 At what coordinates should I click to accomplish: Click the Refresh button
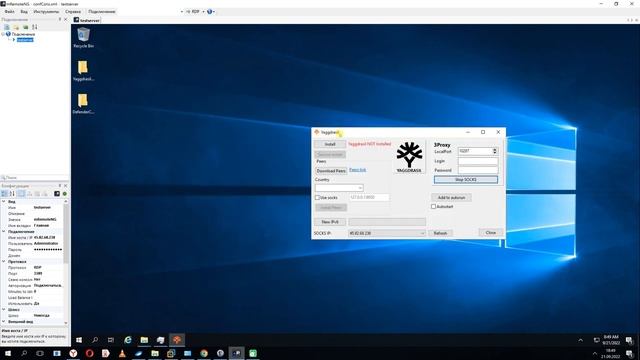pos(440,233)
